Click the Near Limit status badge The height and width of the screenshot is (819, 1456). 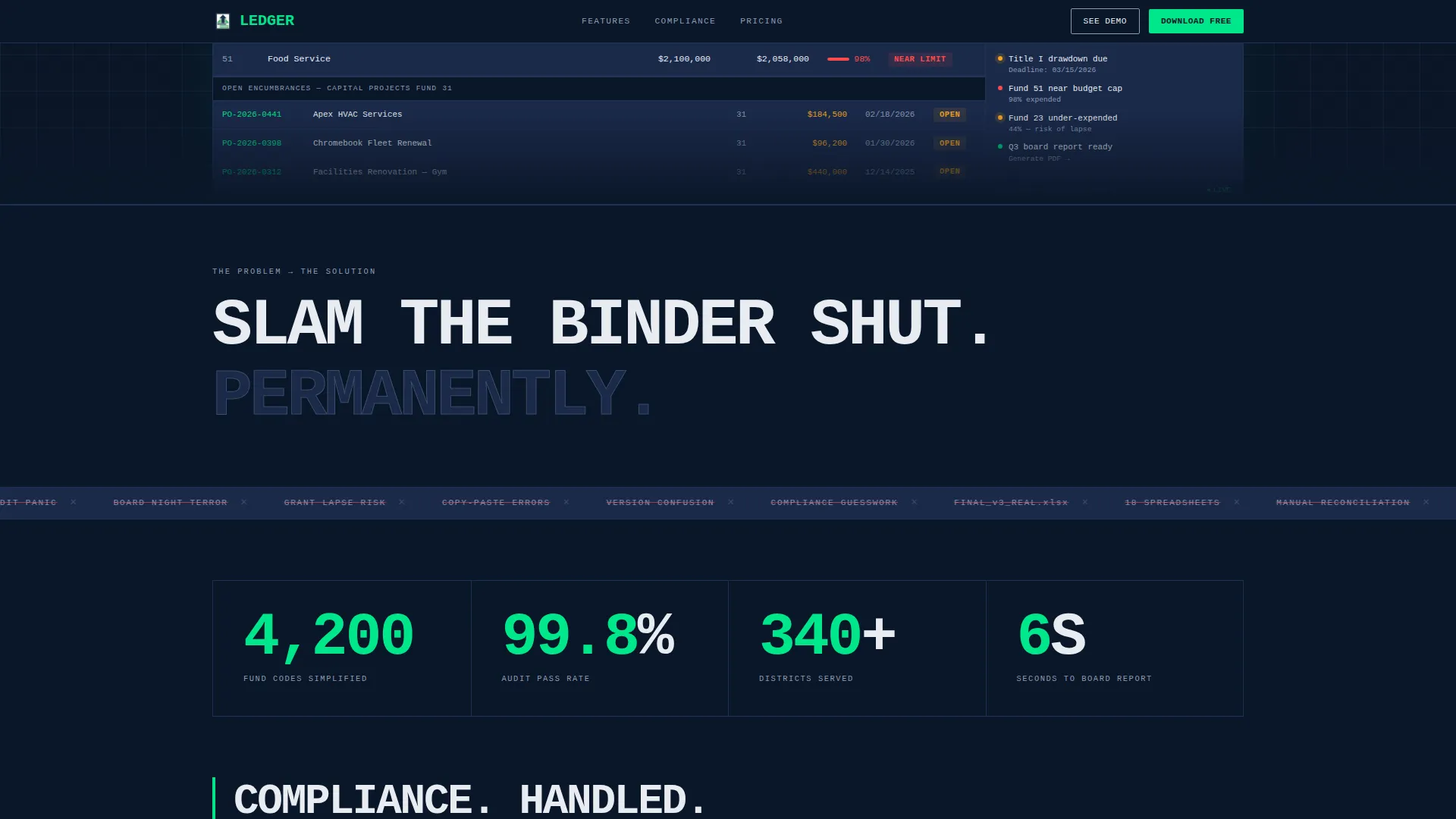920,59
